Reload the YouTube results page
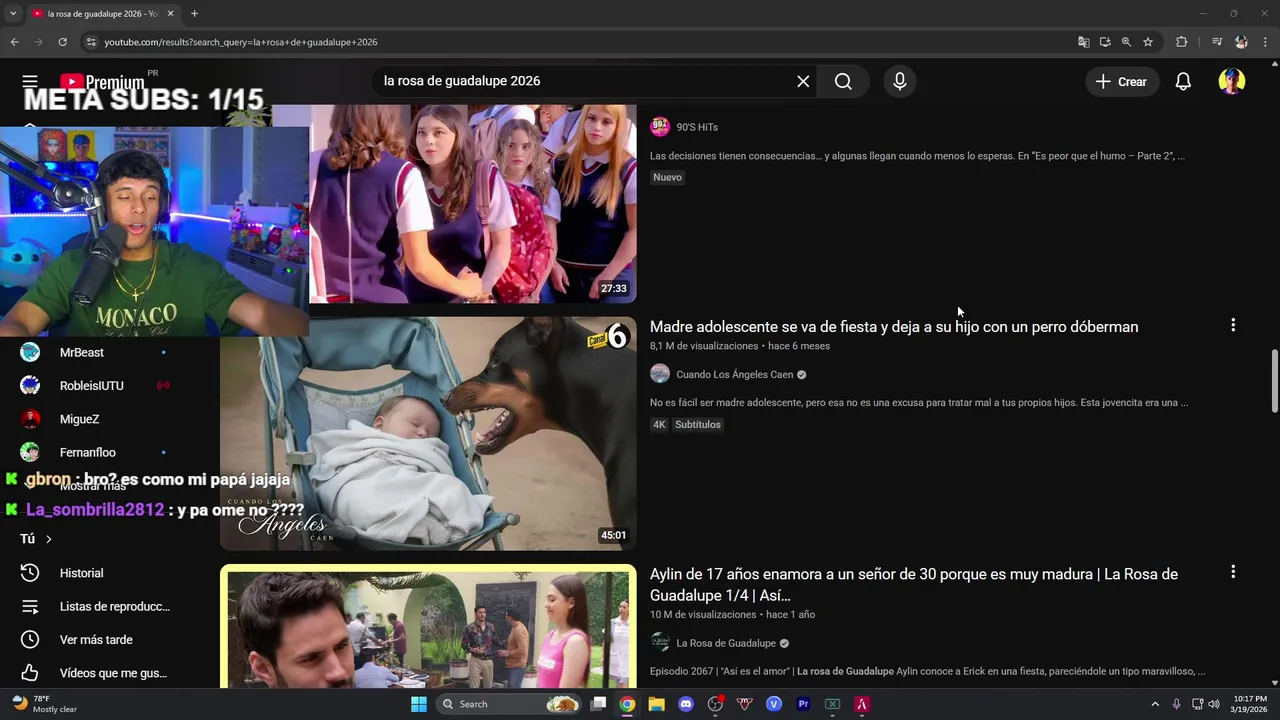The image size is (1280, 720). (62, 42)
